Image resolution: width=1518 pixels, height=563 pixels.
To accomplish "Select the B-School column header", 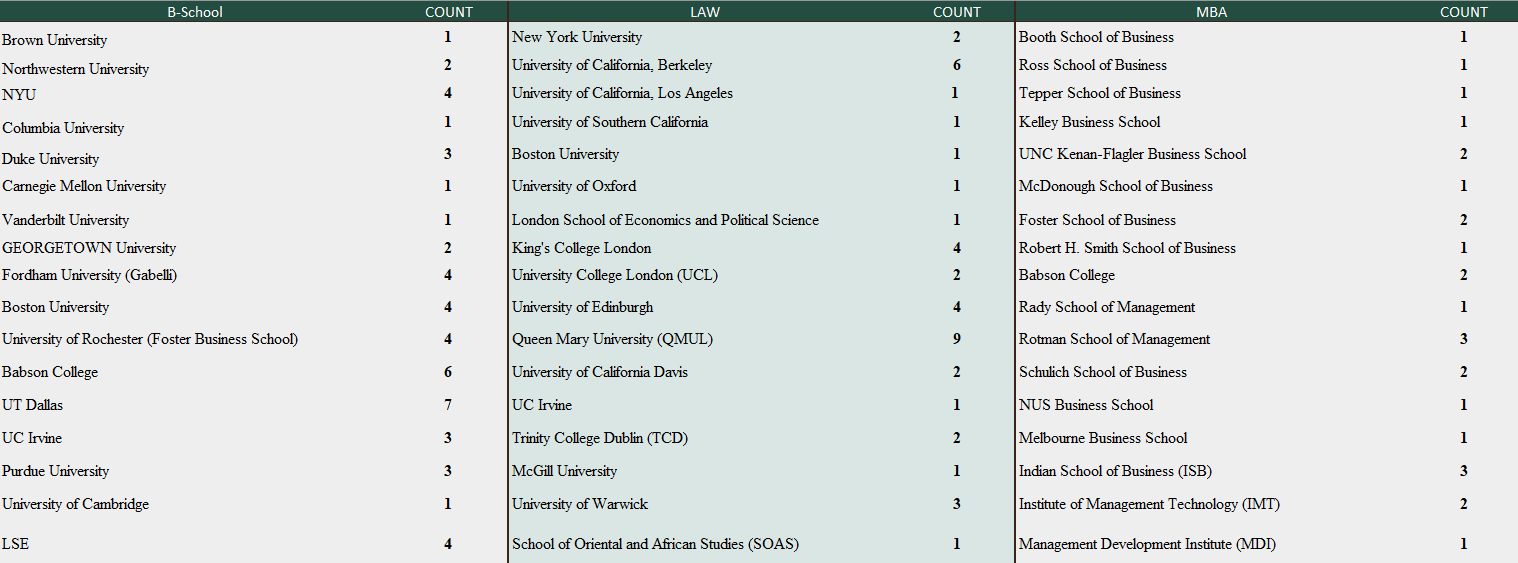I will tap(195, 12).
